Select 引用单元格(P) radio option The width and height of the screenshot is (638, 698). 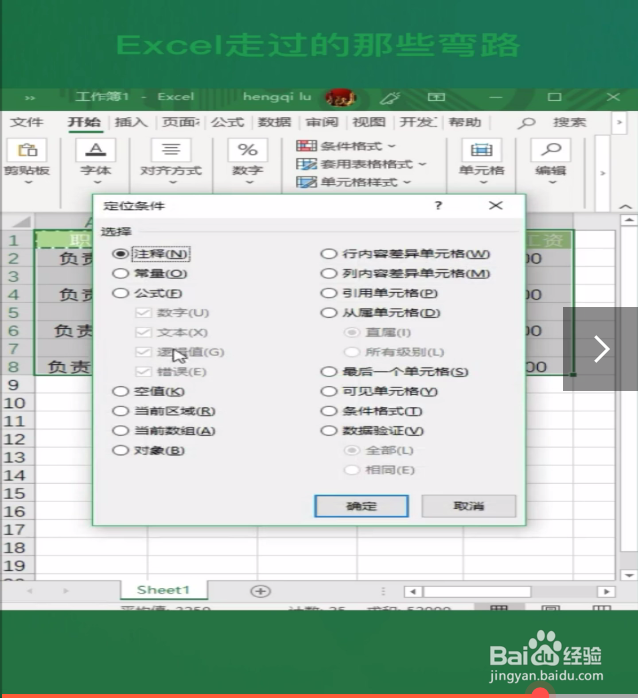pos(329,293)
